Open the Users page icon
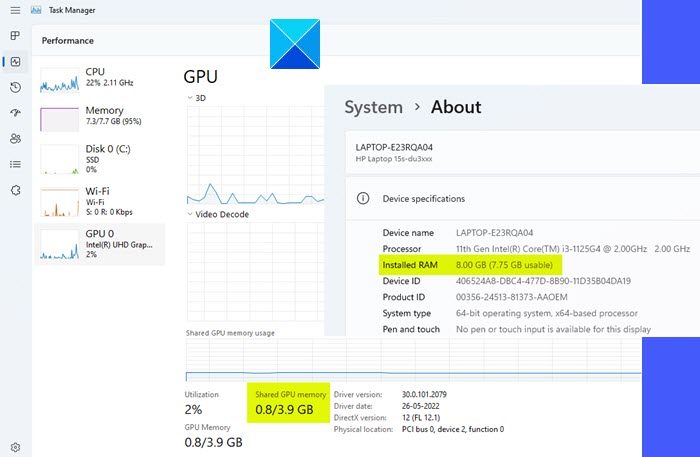 (x=15, y=139)
